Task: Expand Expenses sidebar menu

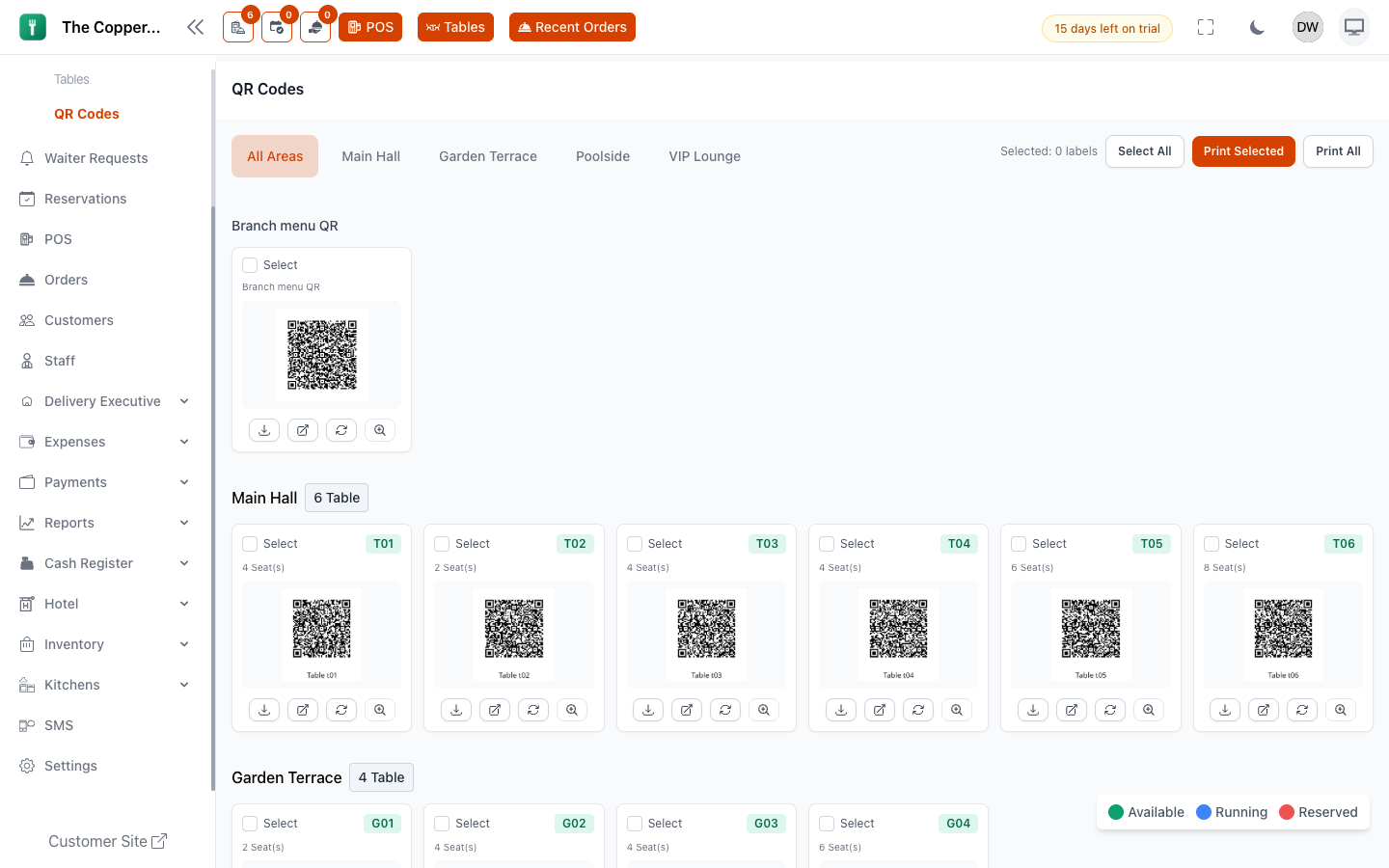Action: point(105,442)
